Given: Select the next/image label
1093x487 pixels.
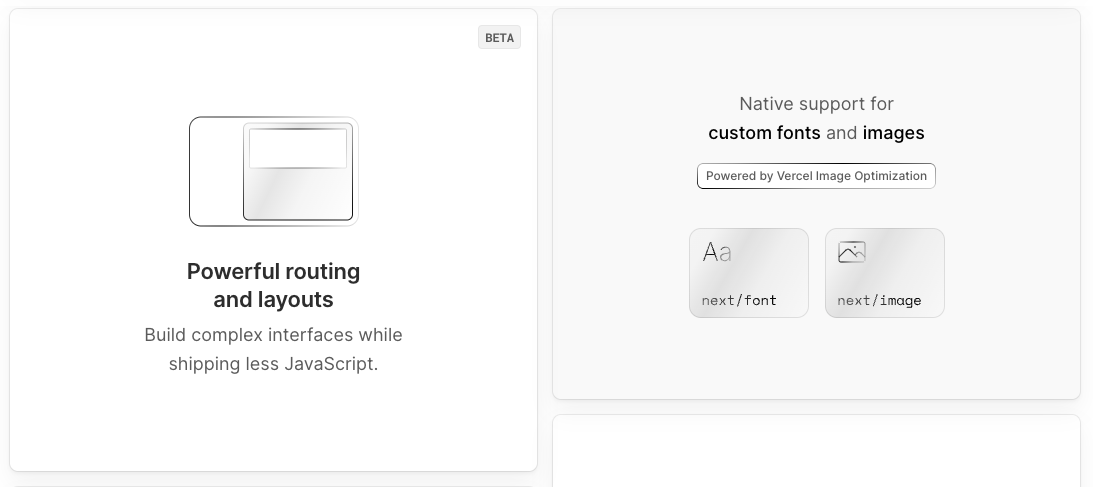Looking at the screenshot, I should click(x=879, y=300).
